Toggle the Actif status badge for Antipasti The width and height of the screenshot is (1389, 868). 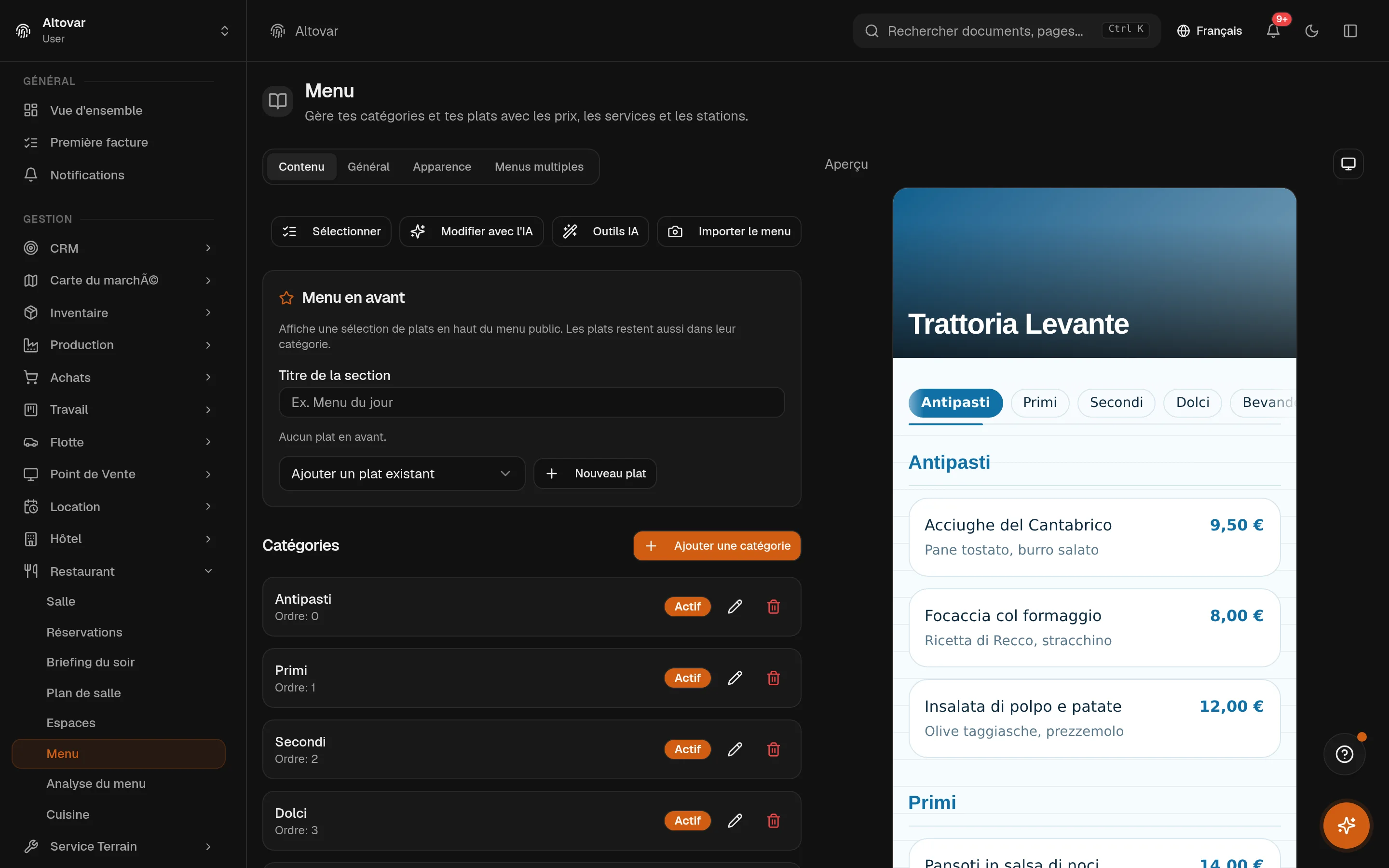pyautogui.click(x=687, y=606)
